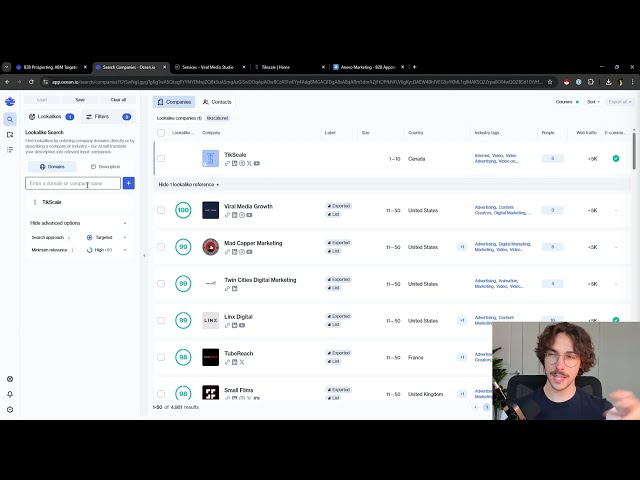Open the Search approach Targeted dropdown

[107, 238]
